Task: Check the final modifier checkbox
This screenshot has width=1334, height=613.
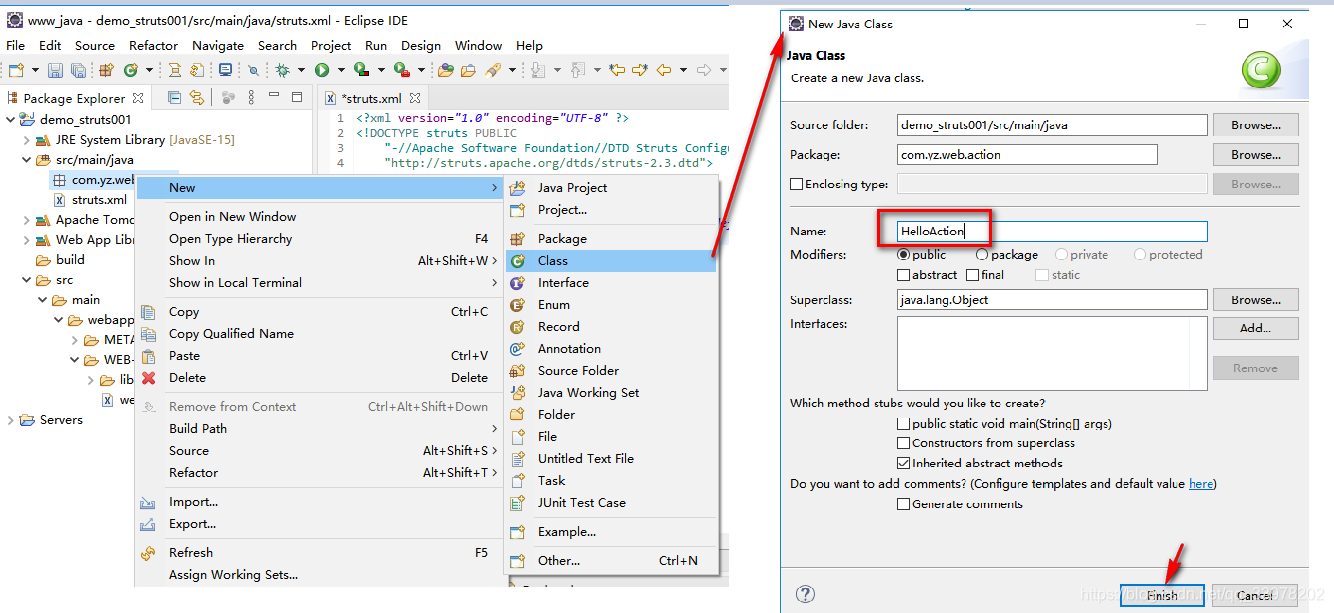Action: (x=972, y=275)
